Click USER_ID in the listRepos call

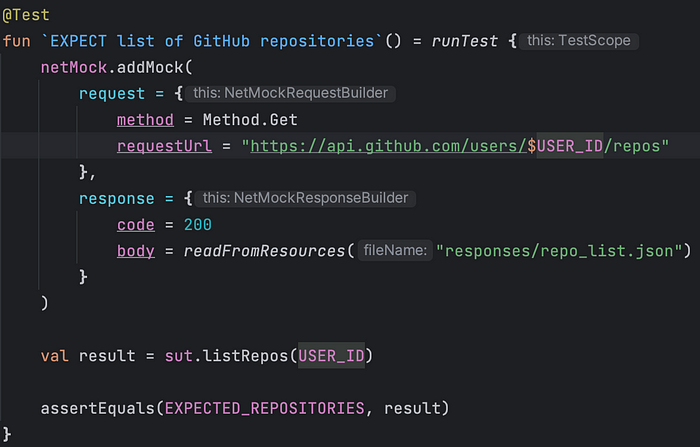pos(331,356)
